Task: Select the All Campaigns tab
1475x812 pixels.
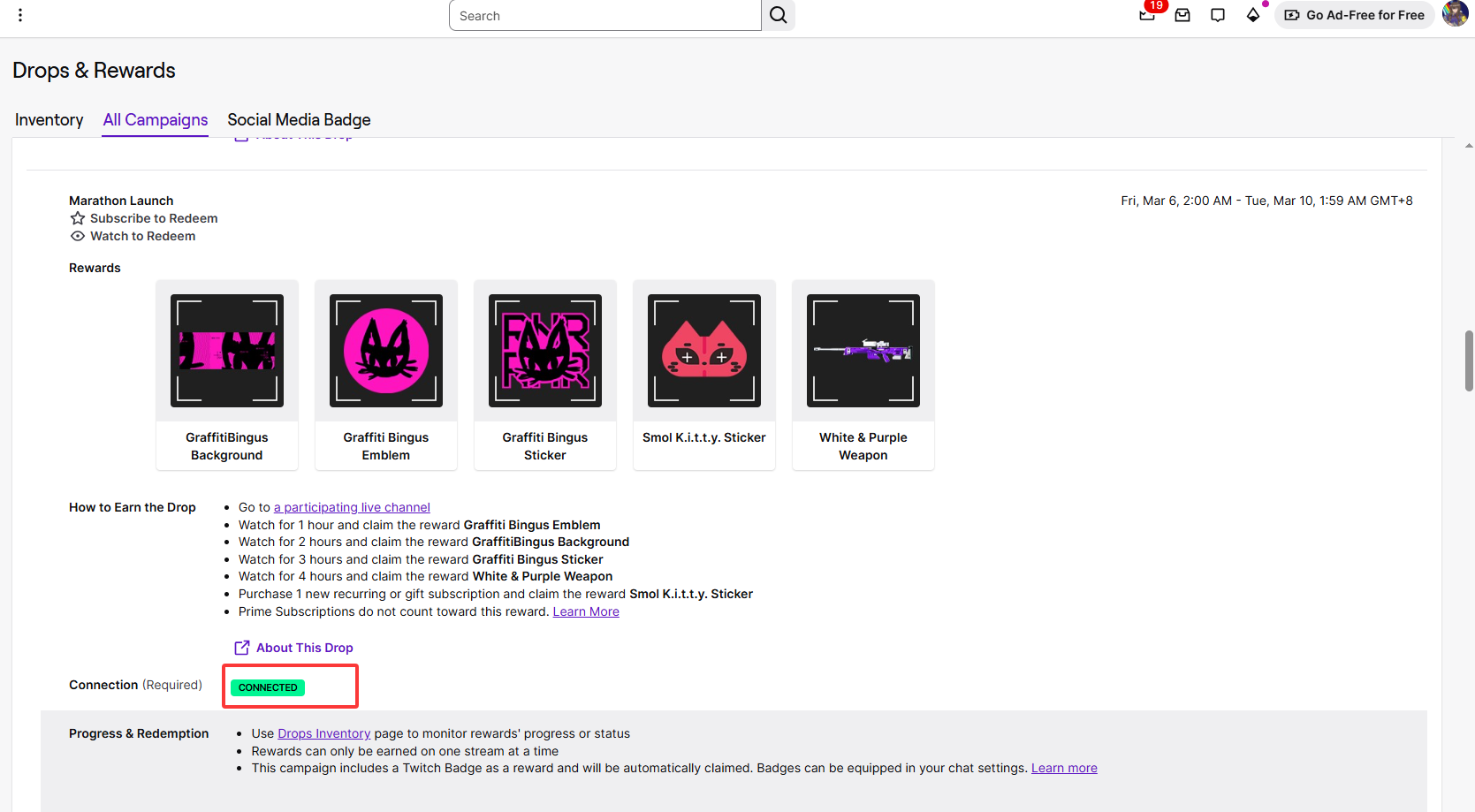Action: tap(156, 120)
